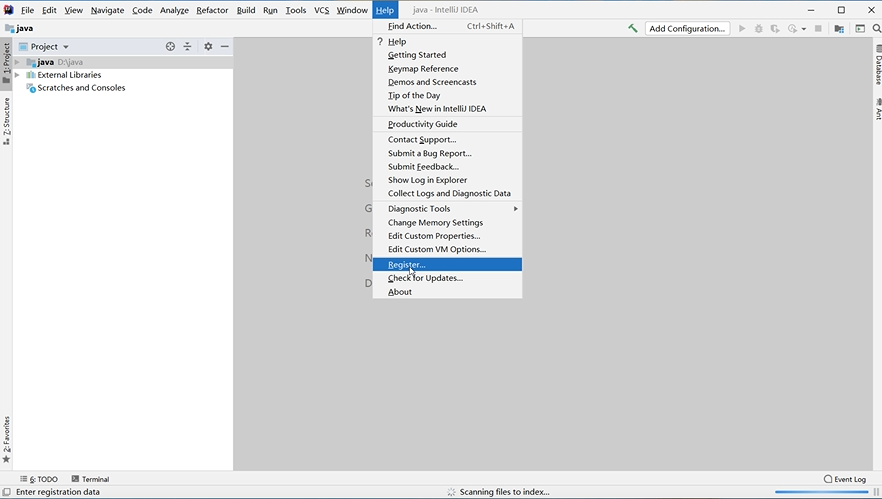Click the Help entry with question mark

447,42
